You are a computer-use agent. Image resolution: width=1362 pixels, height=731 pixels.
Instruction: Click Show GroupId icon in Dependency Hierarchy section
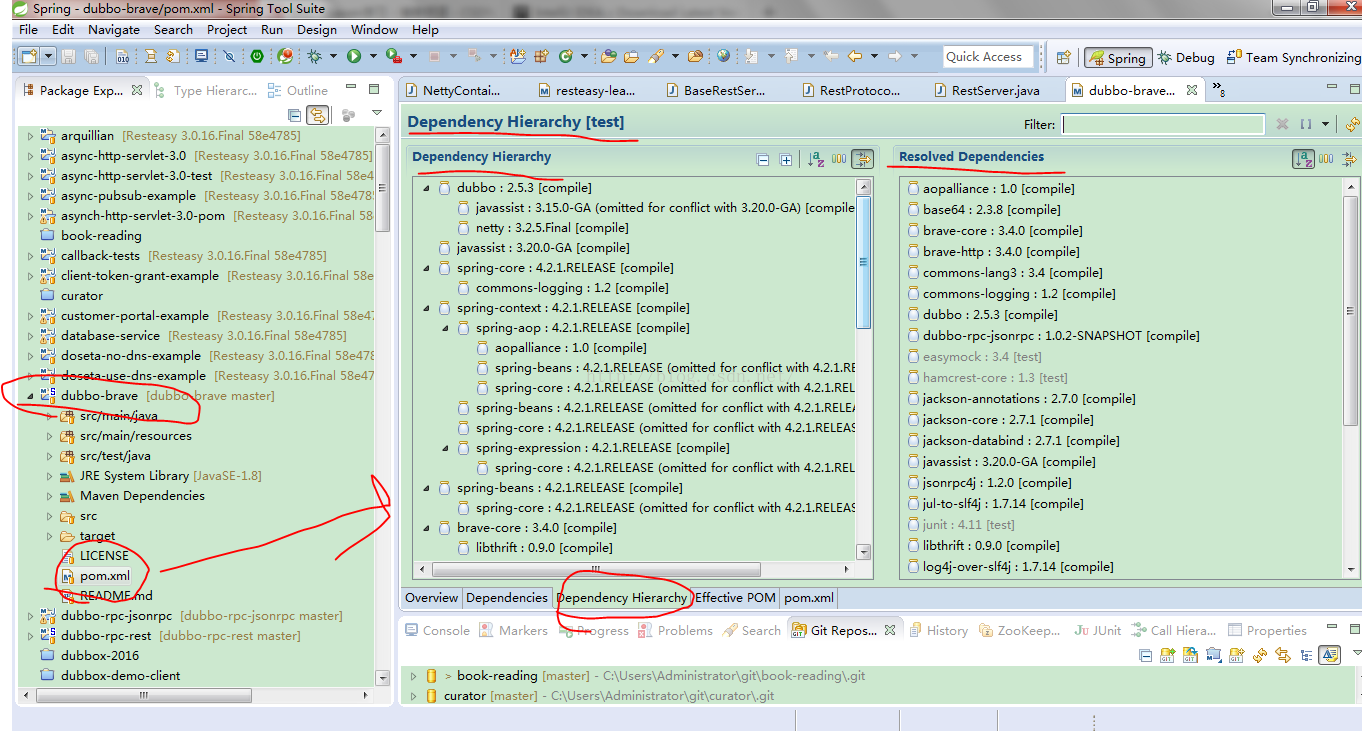tap(839, 159)
